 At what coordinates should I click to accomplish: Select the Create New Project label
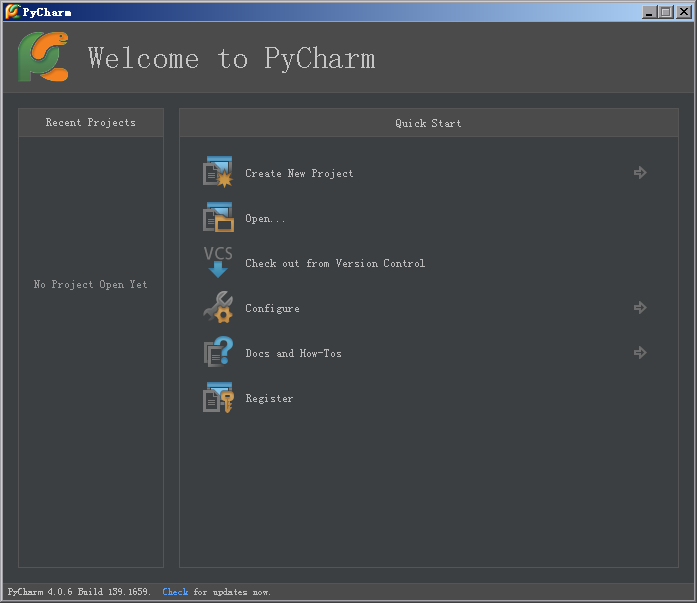point(299,173)
